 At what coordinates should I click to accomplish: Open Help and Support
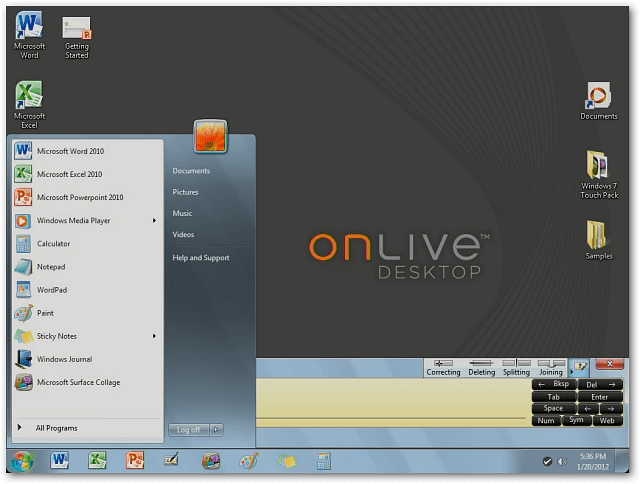click(201, 258)
